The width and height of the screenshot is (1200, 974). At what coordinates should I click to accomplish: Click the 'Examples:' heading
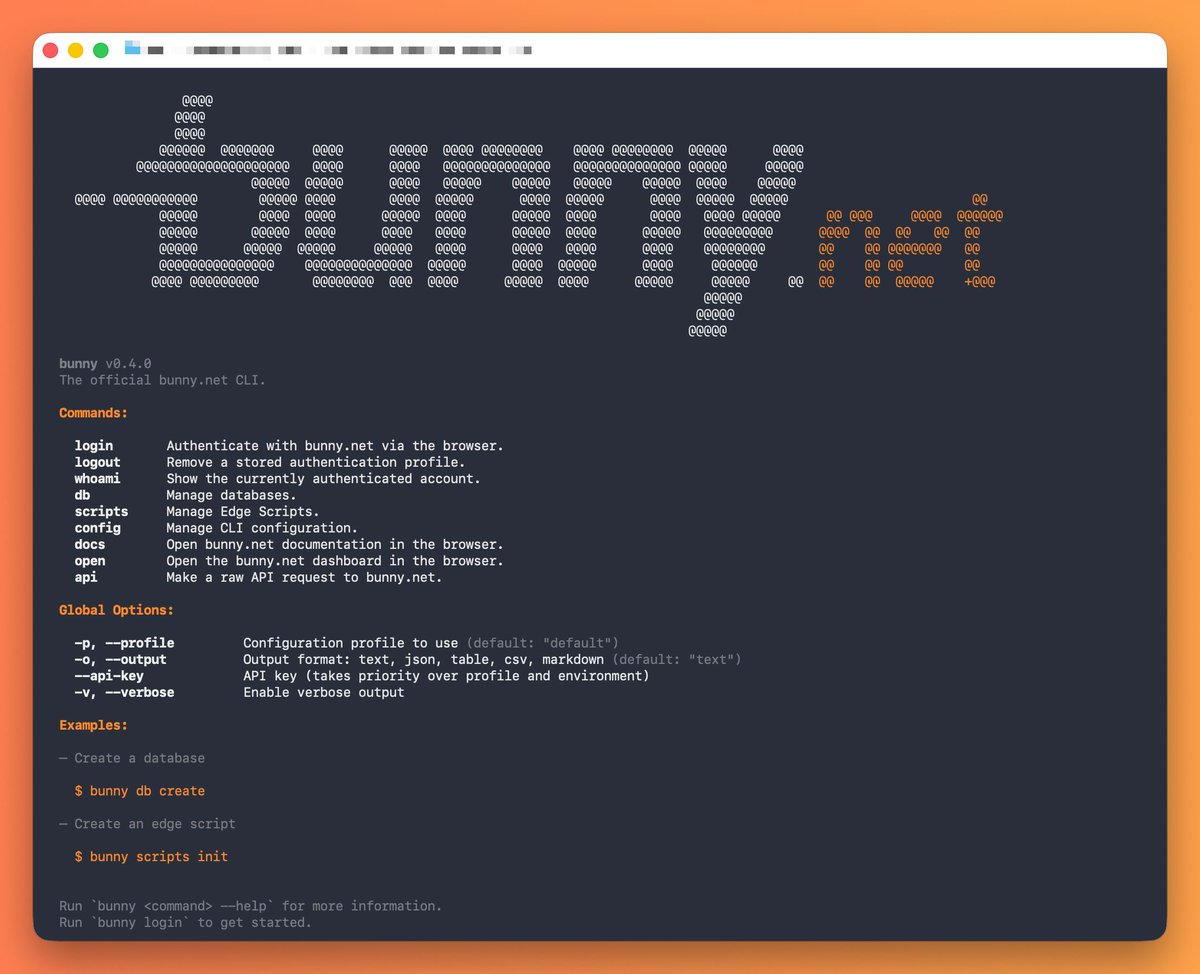[93, 725]
